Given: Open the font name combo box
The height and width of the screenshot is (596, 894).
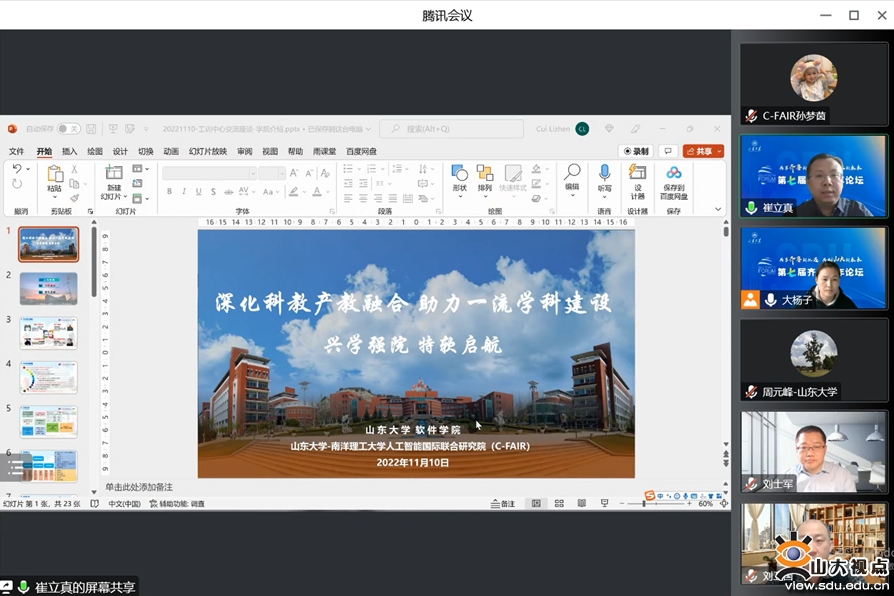Looking at the screenshot, I should [x=208, y=173].
